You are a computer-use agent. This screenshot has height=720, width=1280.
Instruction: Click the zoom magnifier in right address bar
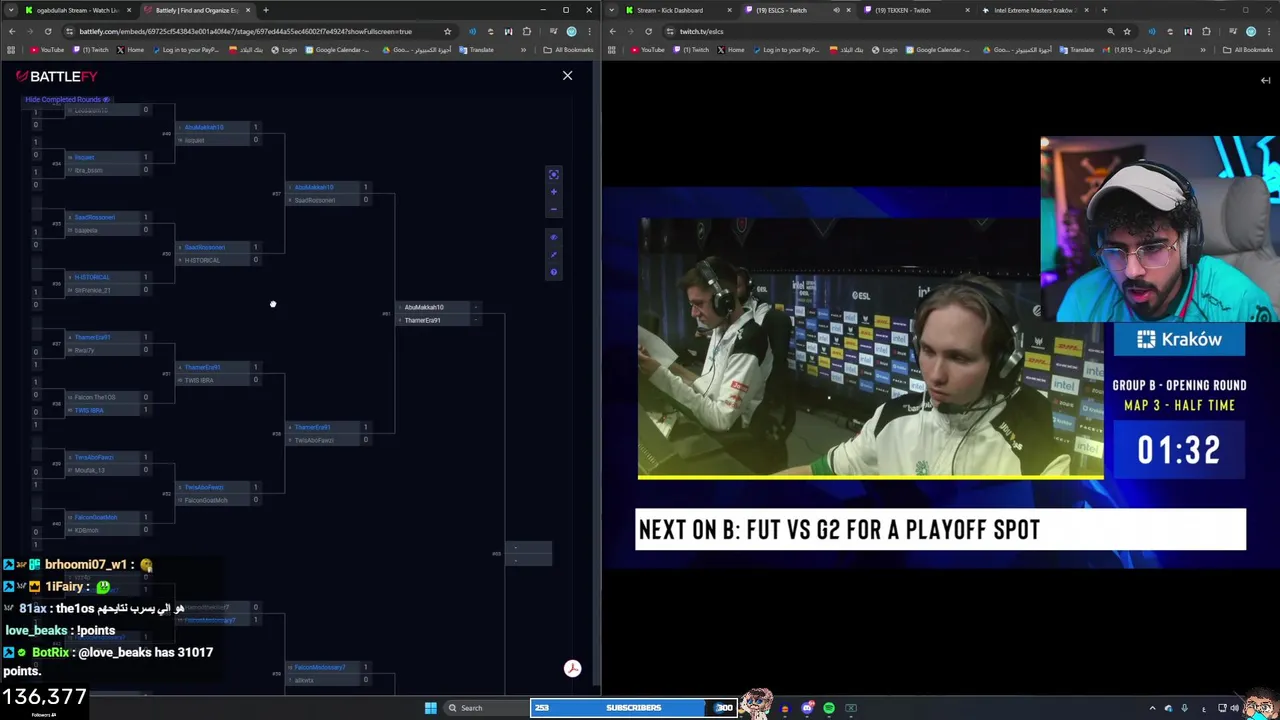point(1110,31)
